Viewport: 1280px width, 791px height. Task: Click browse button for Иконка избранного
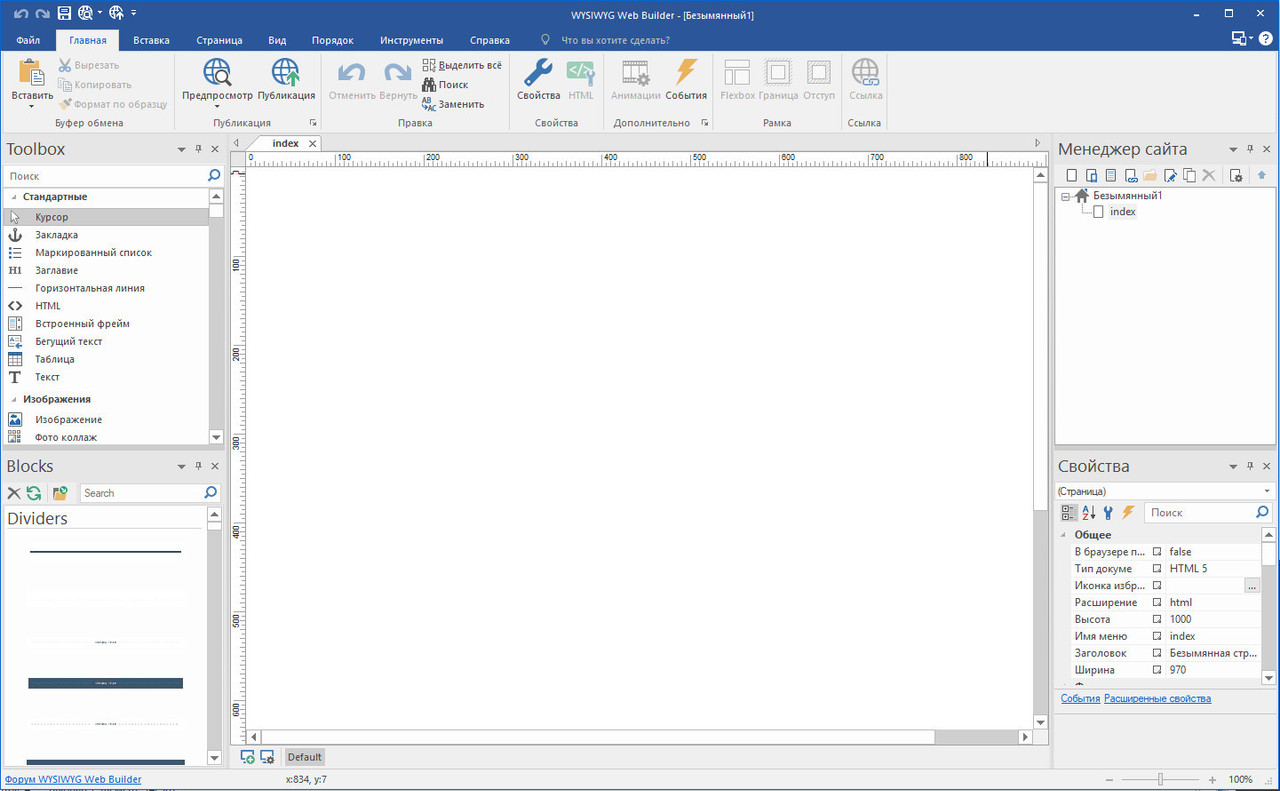tap(1252, 586)
